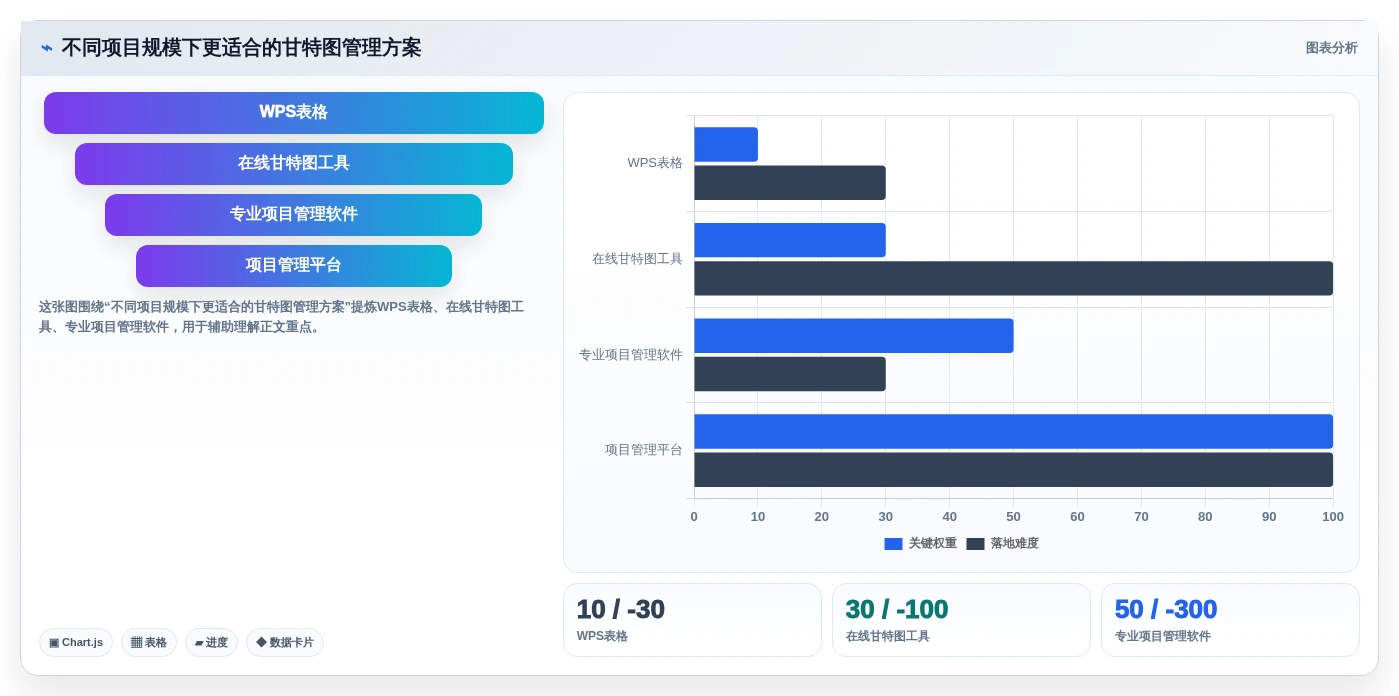The height and width of the screenshot is (696, 1399).
Task: Open the 30 / -100 在线甘特图工具 data card
Action: point(961,620)
